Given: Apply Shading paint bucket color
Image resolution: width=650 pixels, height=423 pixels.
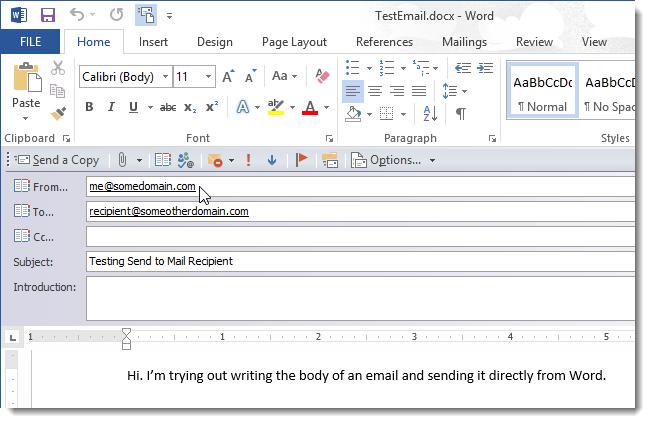Looking at the screenshot, I should (353, 114).
